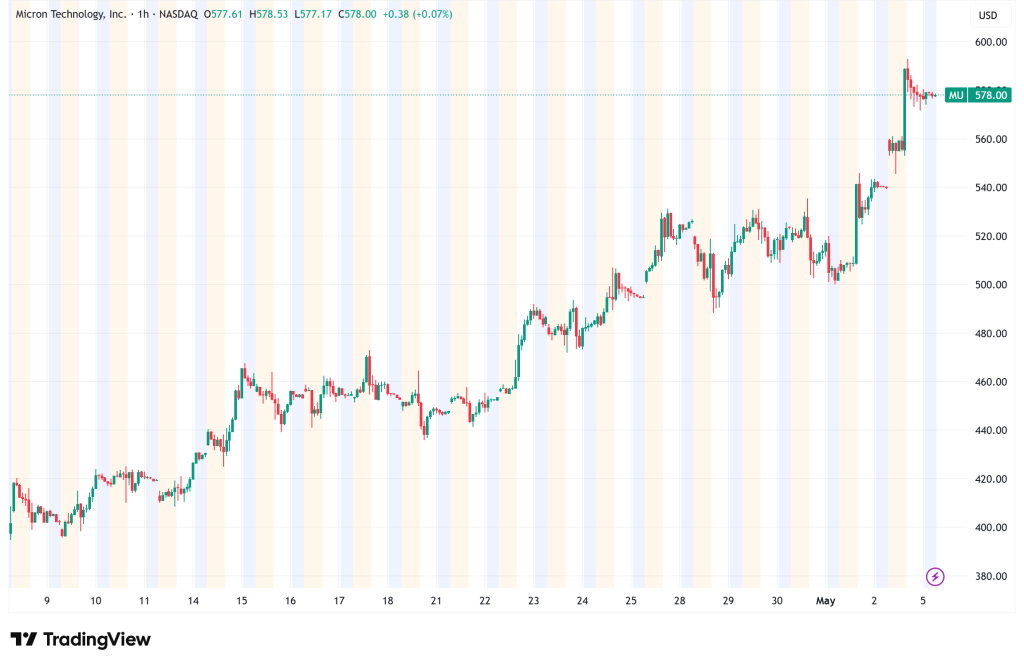Click the 460.00 price axis label
The image size is (1024, 666).
click(991, 382)
